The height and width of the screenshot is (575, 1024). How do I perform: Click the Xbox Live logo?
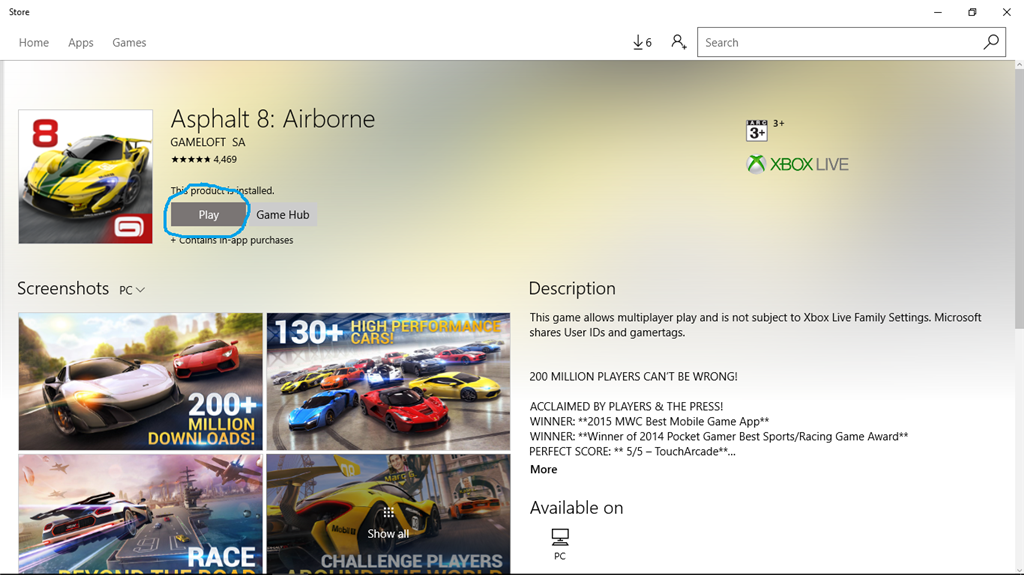point(797,164)
